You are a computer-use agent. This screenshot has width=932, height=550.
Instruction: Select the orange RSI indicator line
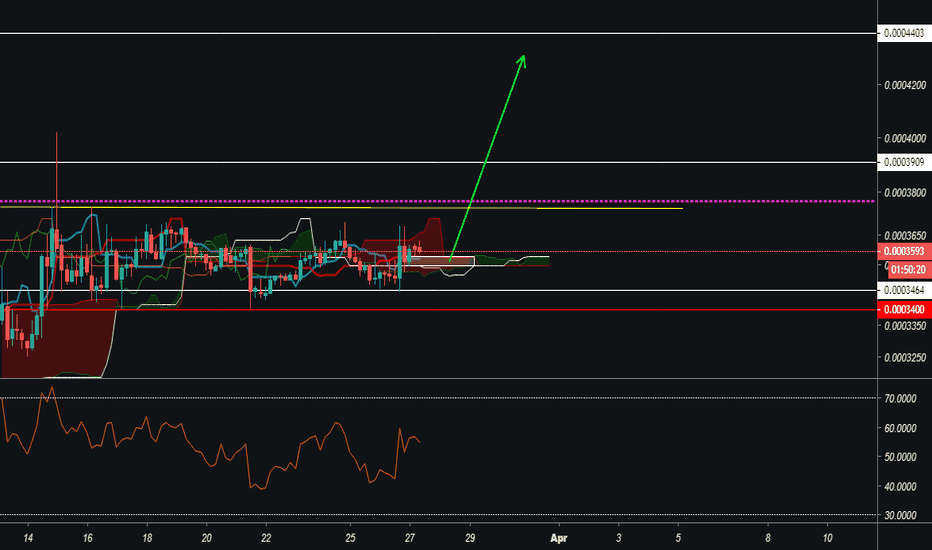tap(209, 438)
